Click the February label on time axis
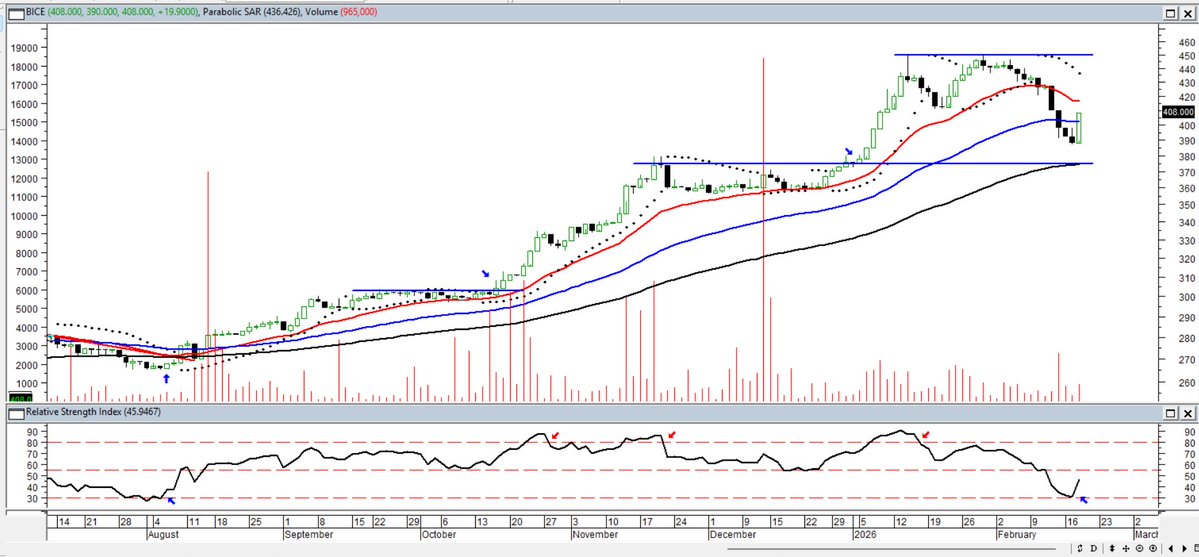The width and height of the screenshot is (1199, 557). click(1016, 535)
